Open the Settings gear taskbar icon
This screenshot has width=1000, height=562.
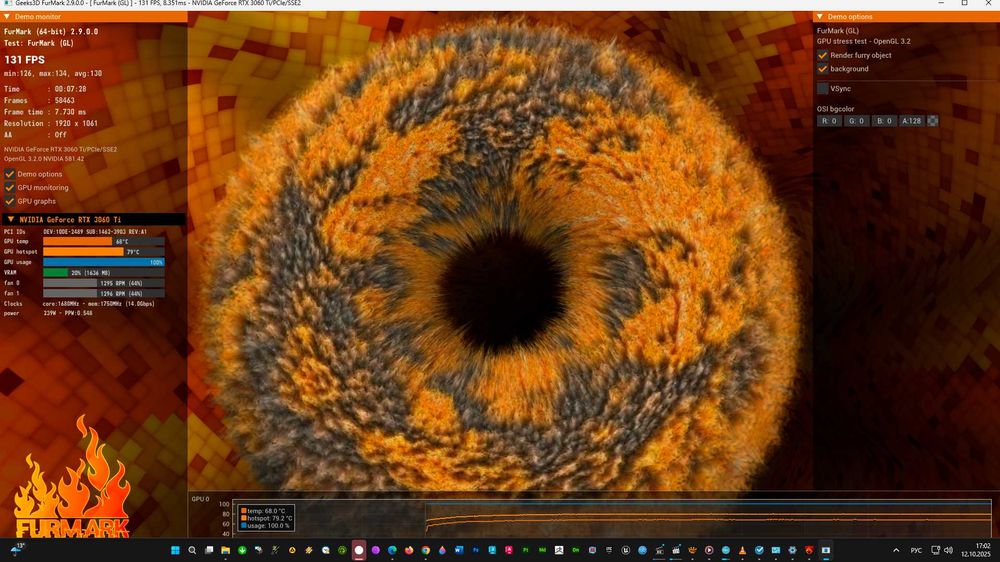coord(792,550)
